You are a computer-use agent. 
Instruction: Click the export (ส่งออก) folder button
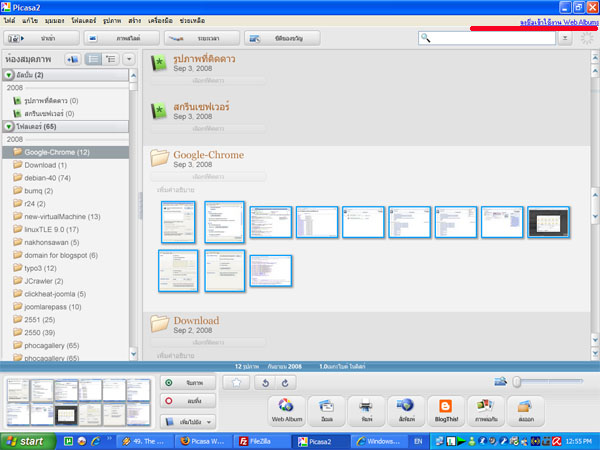[x=525, y=411]
